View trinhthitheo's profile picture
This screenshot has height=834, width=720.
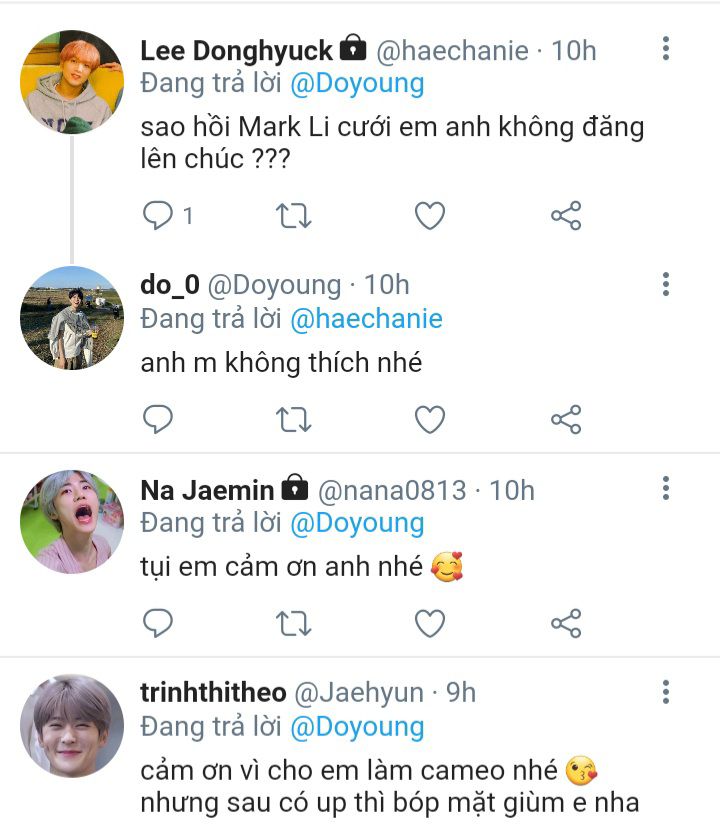click(x=72, y=726)
